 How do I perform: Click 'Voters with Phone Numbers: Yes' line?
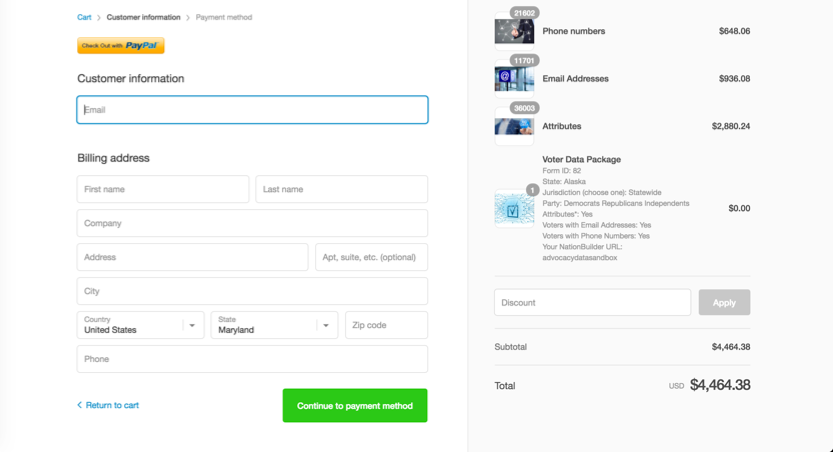tap(596, 236)
